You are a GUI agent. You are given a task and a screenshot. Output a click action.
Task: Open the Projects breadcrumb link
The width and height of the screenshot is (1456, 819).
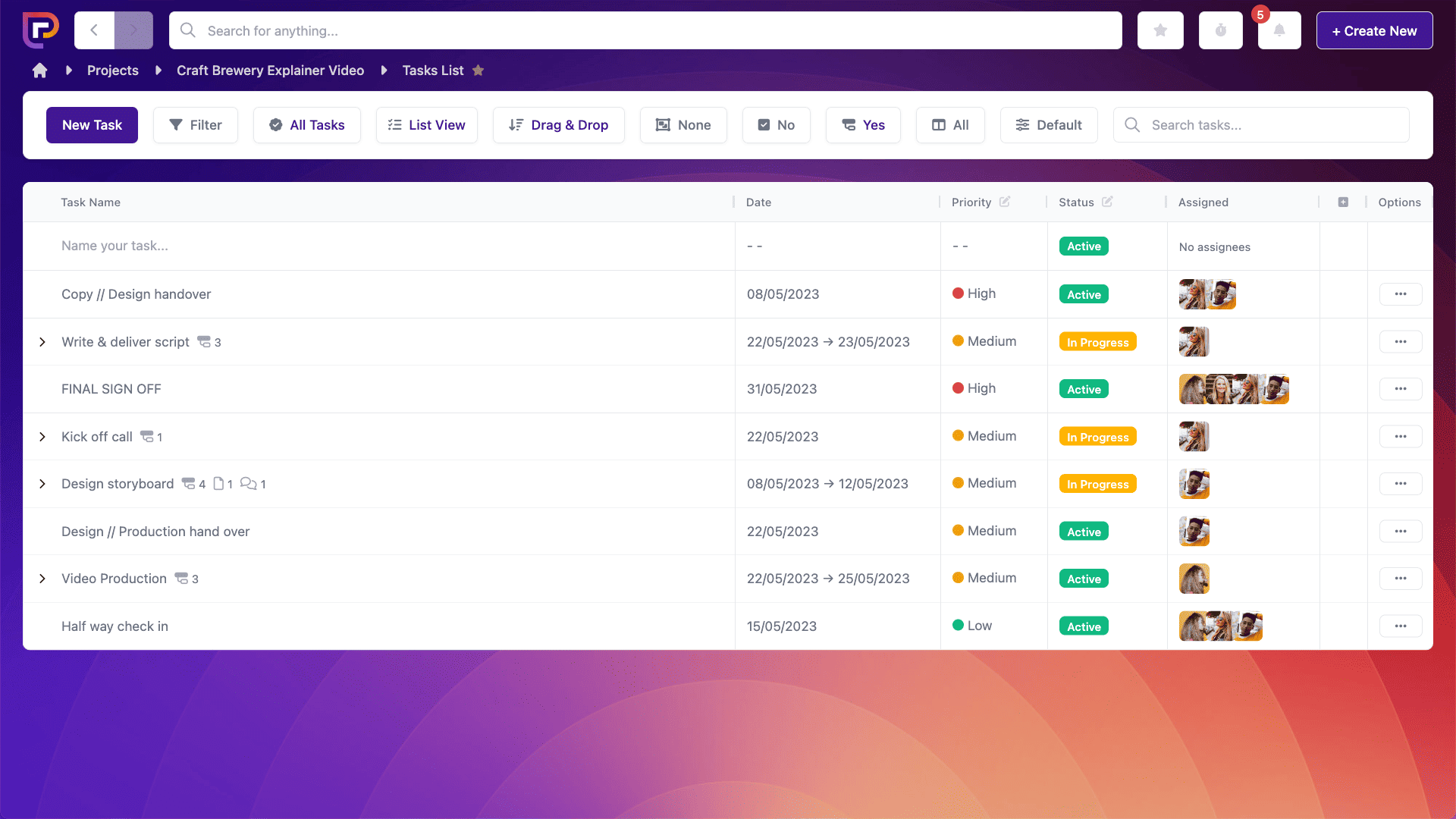pyautogui.click(x=112, y=70)
